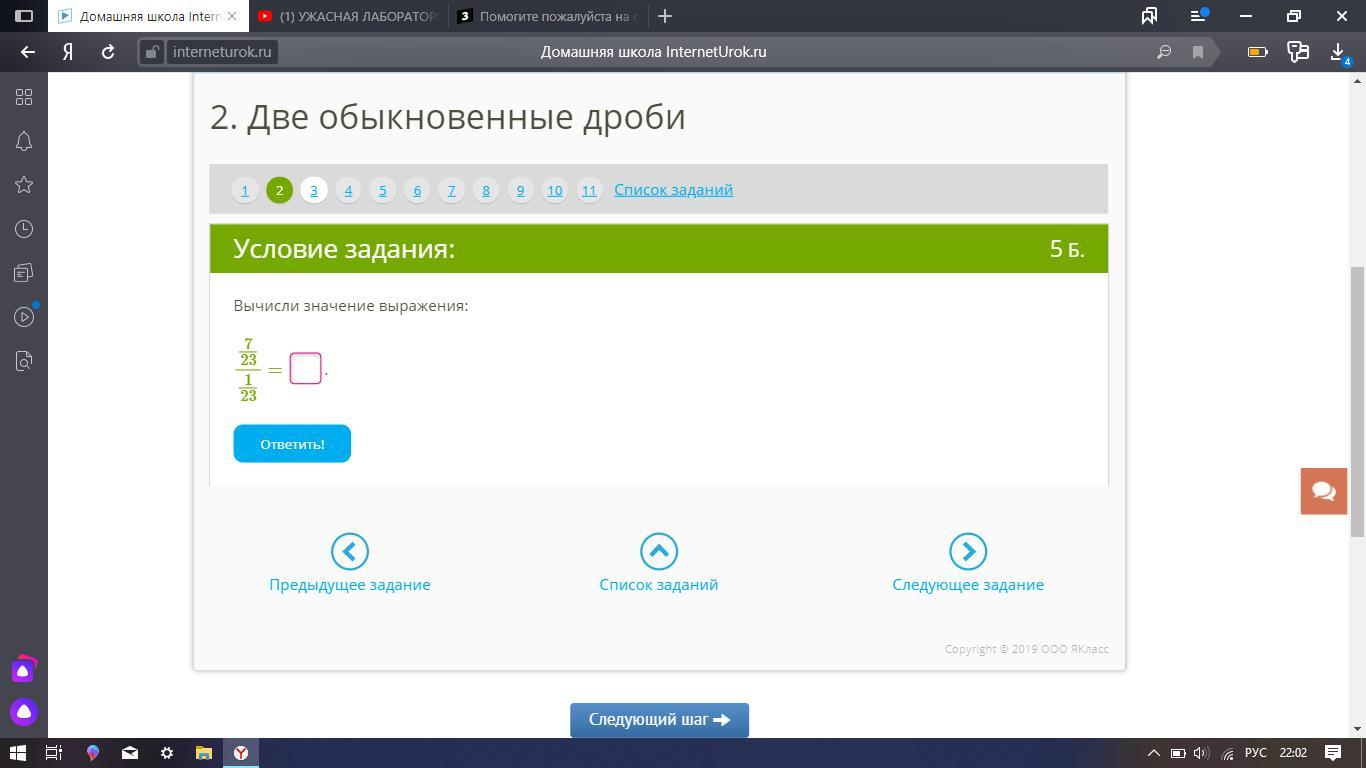
Task: Click the answer input box
Action: click(305, 368)
